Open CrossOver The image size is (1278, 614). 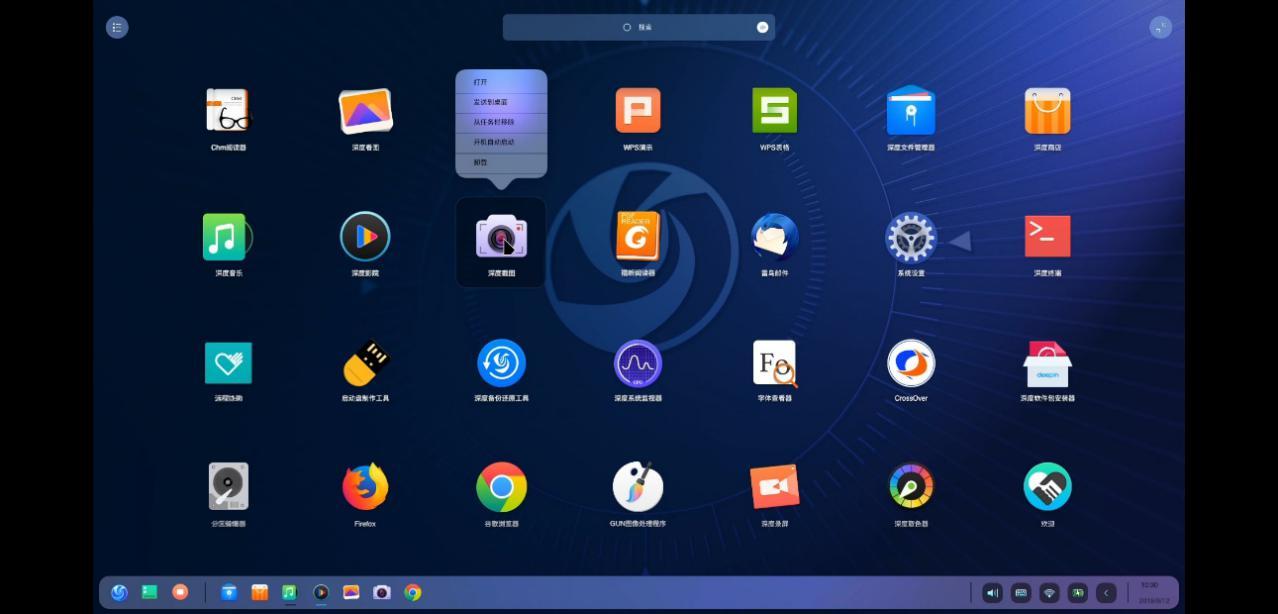[911, 363]
